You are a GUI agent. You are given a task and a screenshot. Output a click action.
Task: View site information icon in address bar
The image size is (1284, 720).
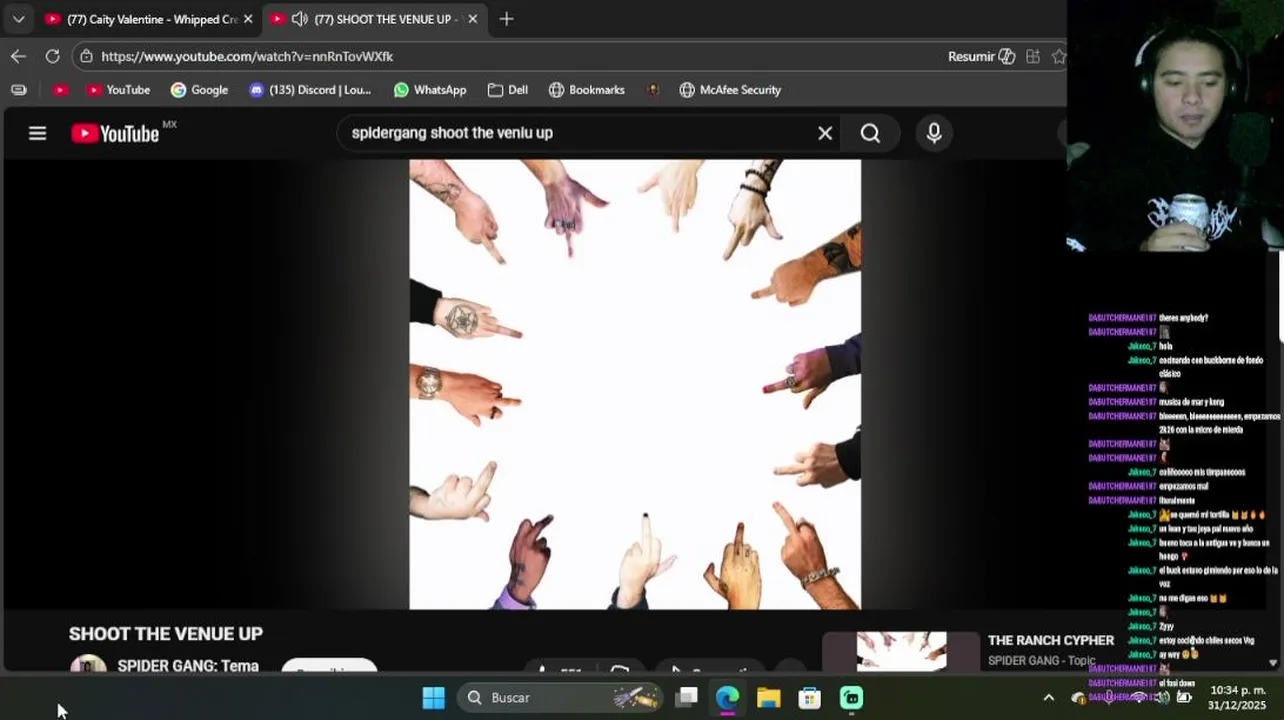tap(86, 56)
